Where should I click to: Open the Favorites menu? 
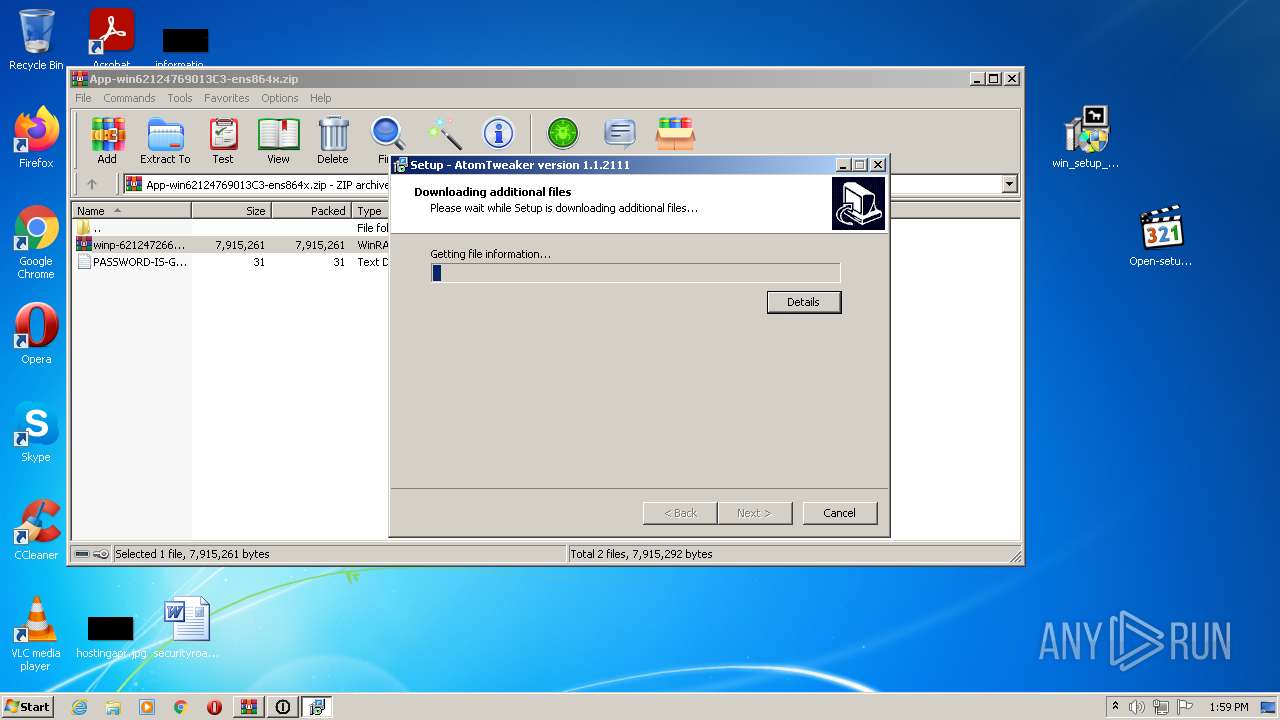coord(227,98)
